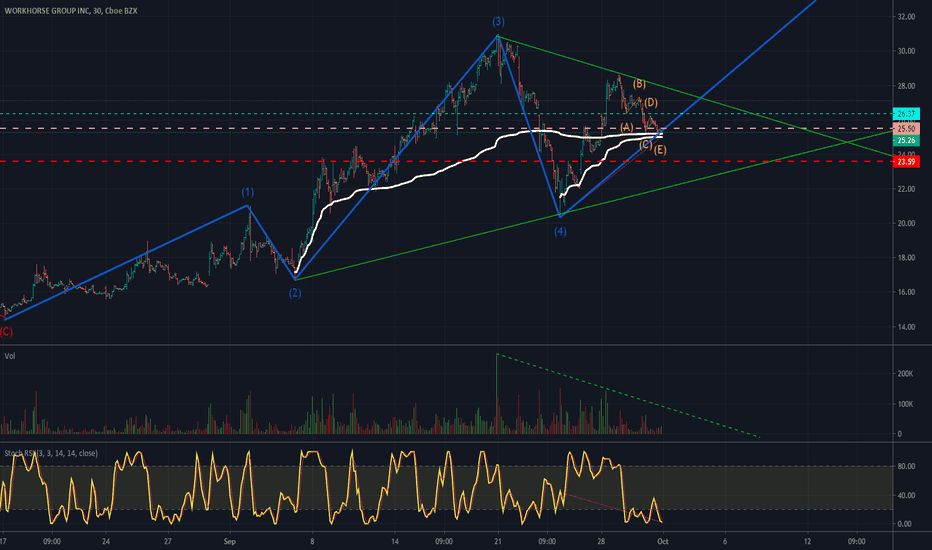
Task: Select the red 23.59 price label
Action: [906, 162]
